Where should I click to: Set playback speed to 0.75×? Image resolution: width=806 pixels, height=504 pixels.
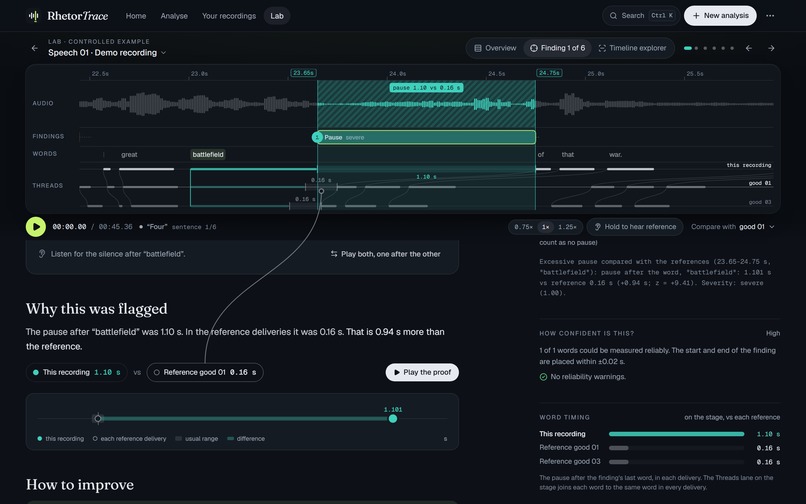coord(523,227)
